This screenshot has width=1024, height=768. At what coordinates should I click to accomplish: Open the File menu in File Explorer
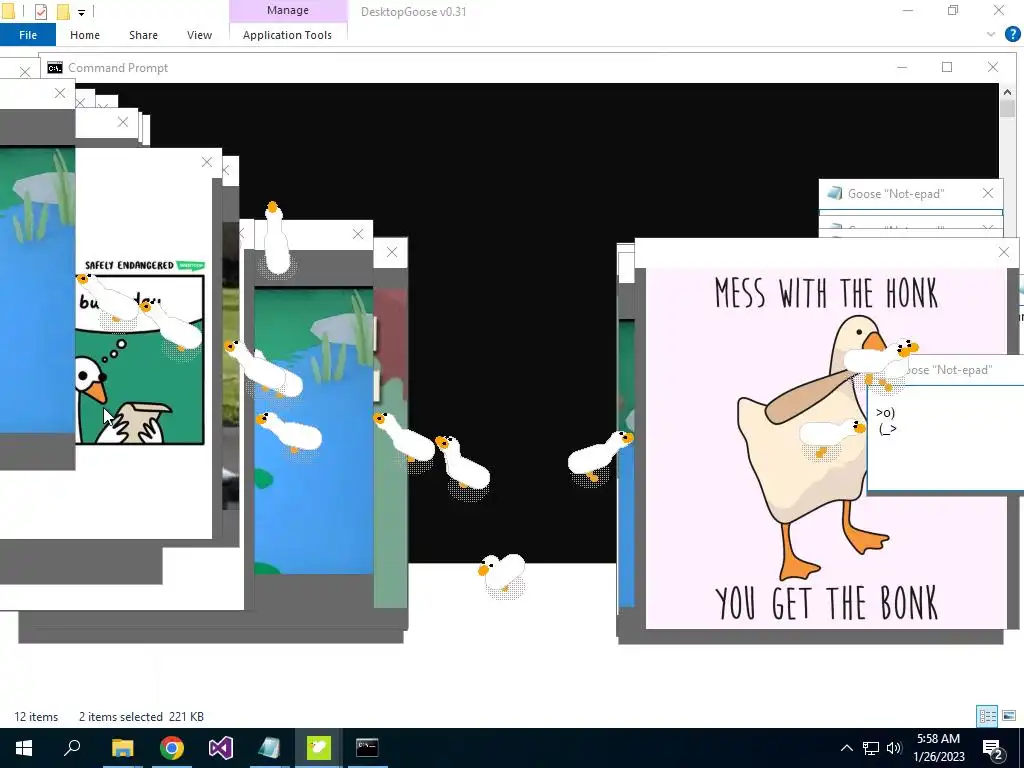coord(27,35)
